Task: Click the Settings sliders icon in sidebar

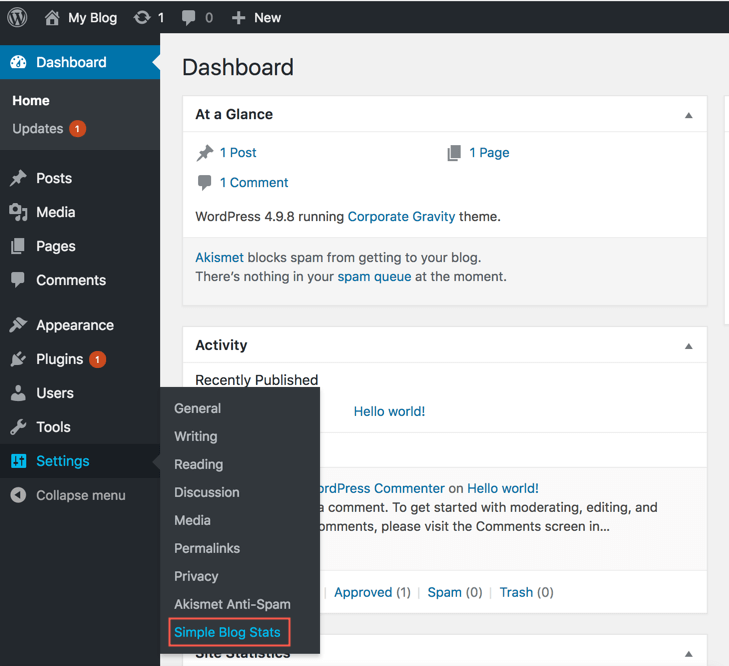Action: click(x=19, y=461)
